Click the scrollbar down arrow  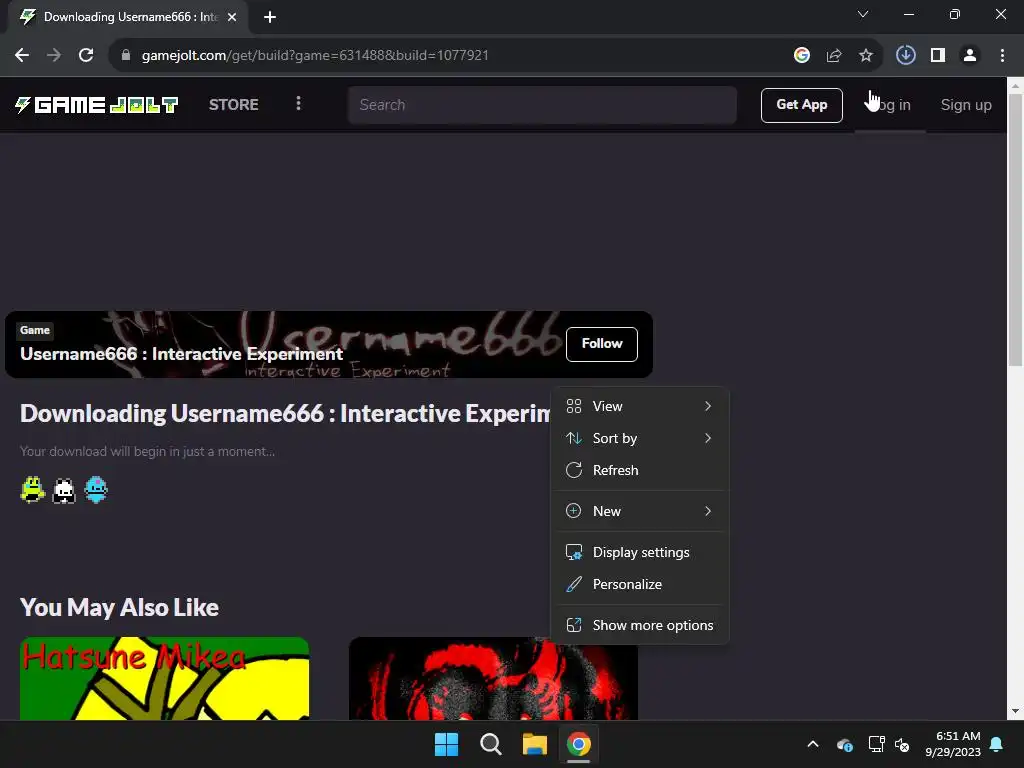(1015, 711)
